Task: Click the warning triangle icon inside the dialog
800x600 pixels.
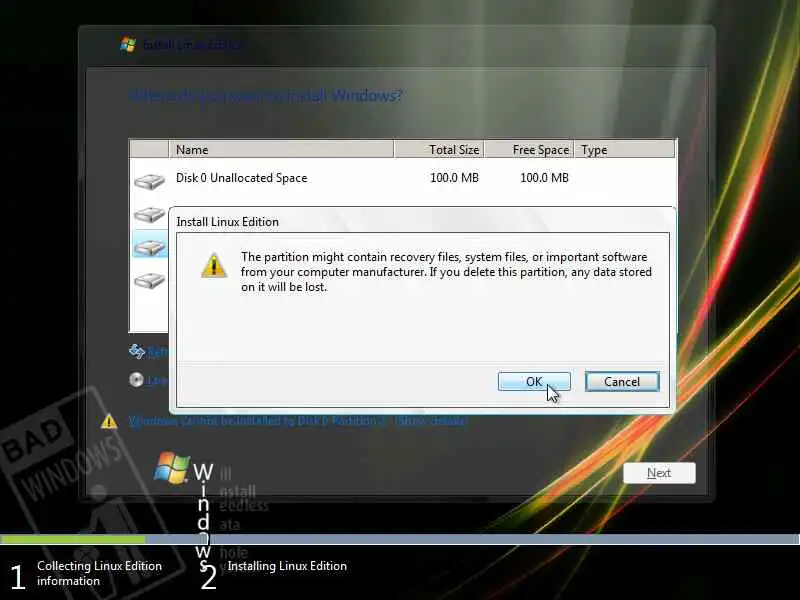Action: click(x=214, y=265)
